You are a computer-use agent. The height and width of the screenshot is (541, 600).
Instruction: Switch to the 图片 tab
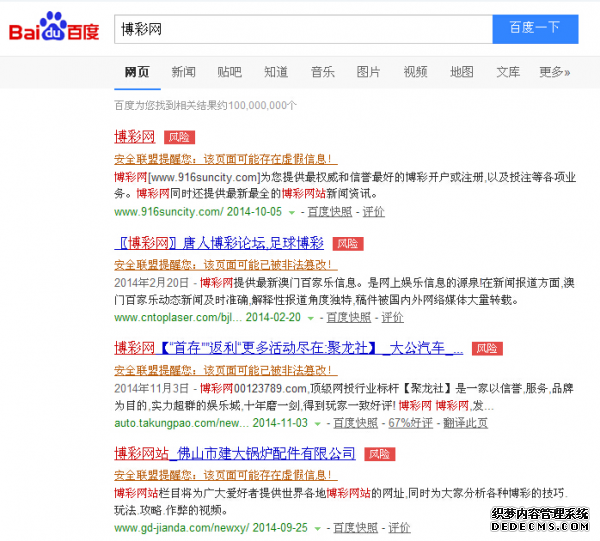click(368, 72)
